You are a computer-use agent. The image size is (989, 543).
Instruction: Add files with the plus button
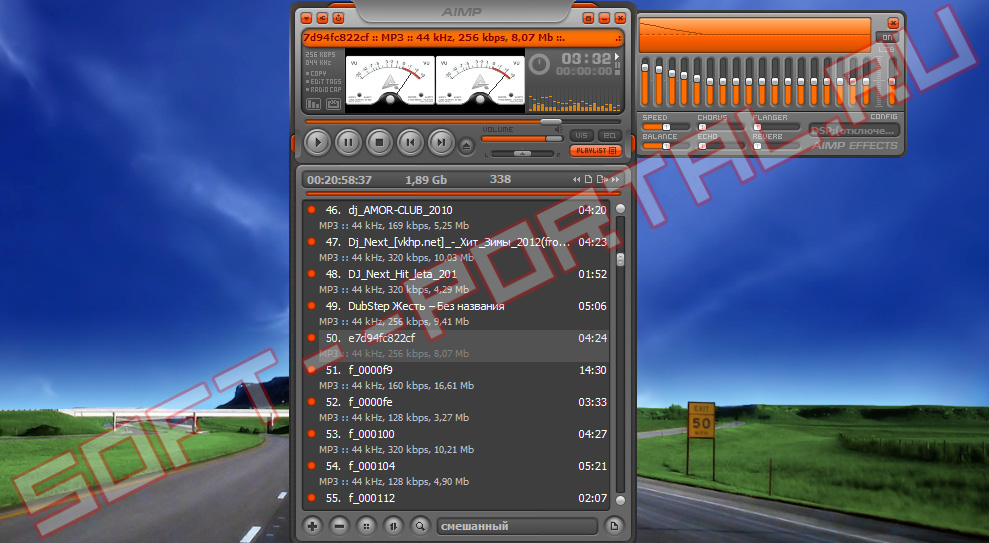(x=312, y=526)
